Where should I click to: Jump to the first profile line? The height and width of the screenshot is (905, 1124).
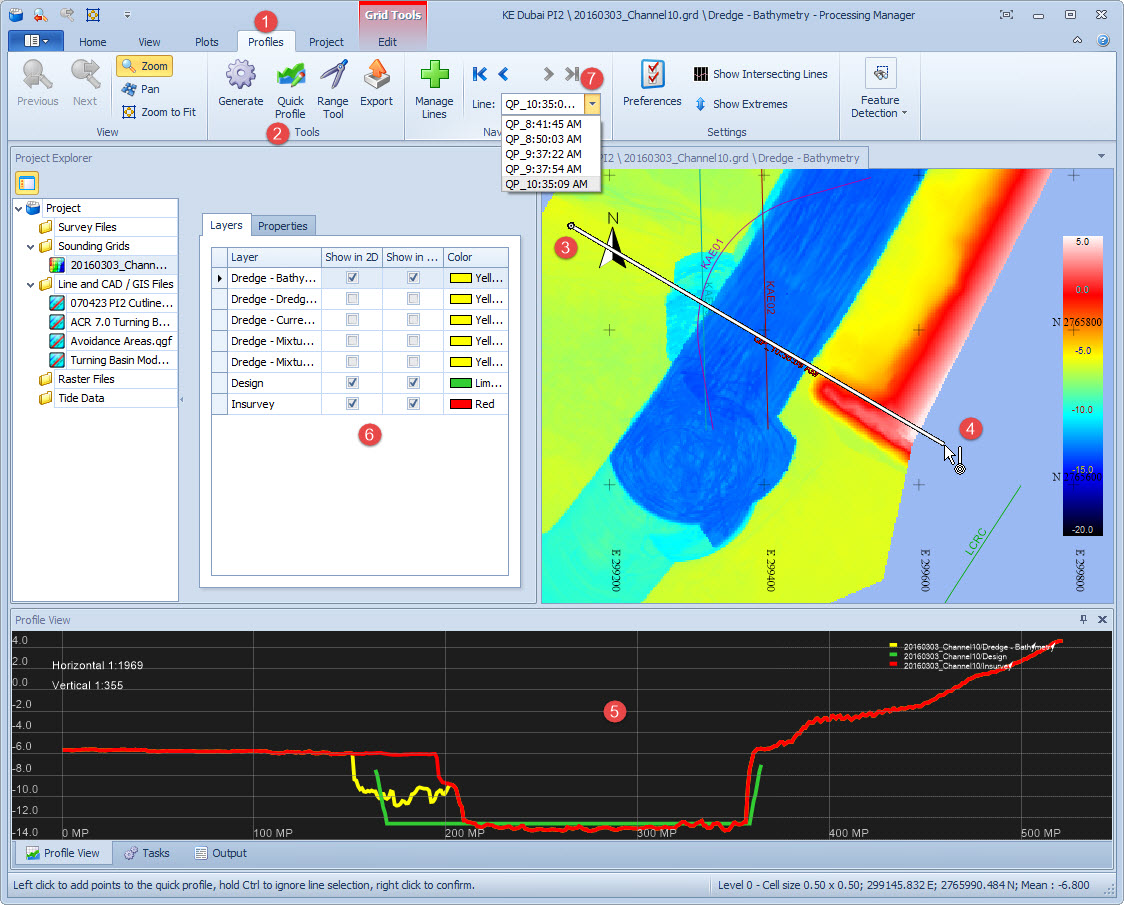click(x=480, y=74)
